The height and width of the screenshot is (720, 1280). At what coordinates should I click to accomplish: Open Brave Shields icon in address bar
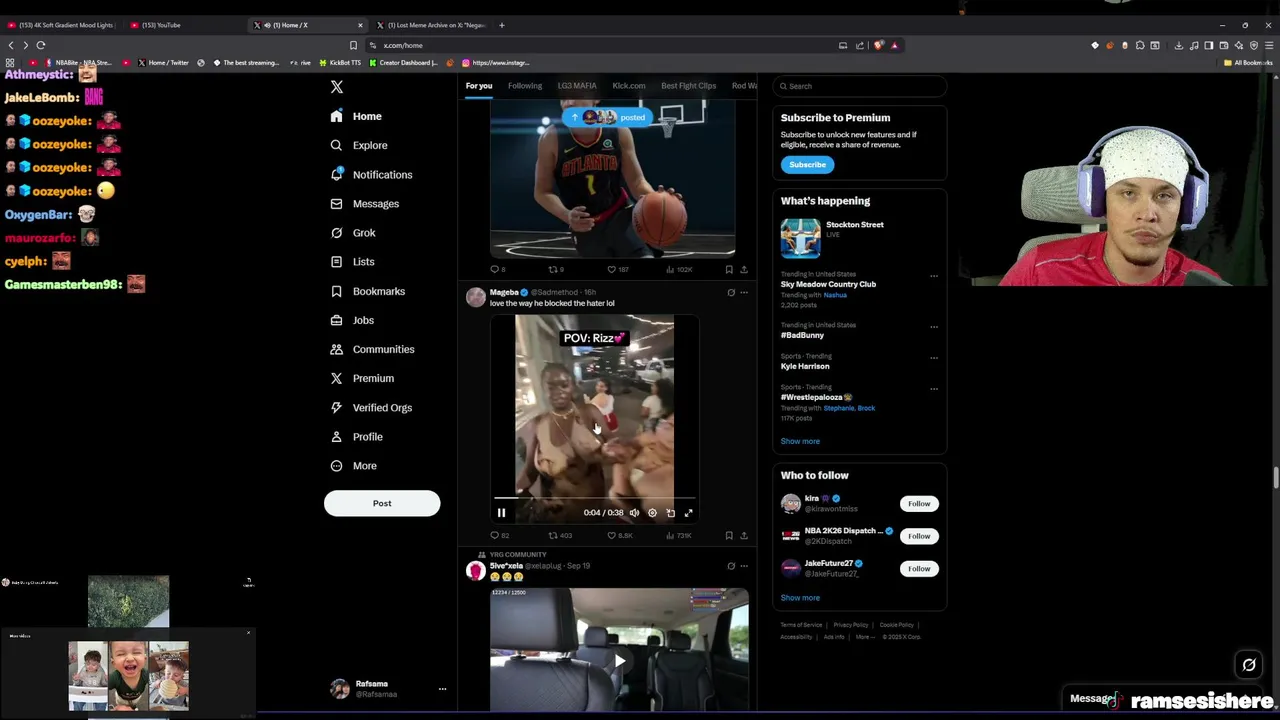click(879, 45)
